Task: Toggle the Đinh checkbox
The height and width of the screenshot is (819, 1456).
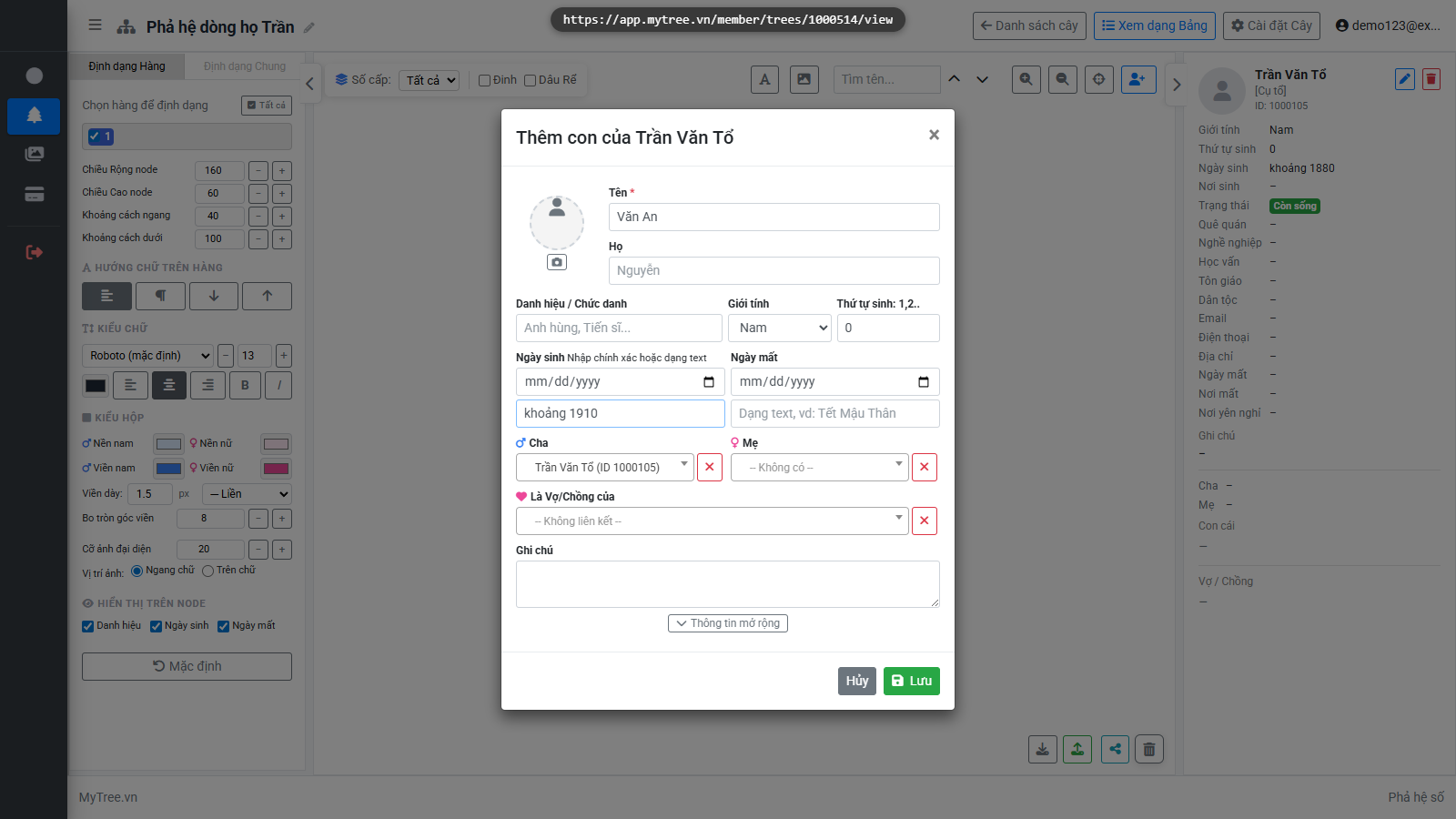Action: click(485, 80)
